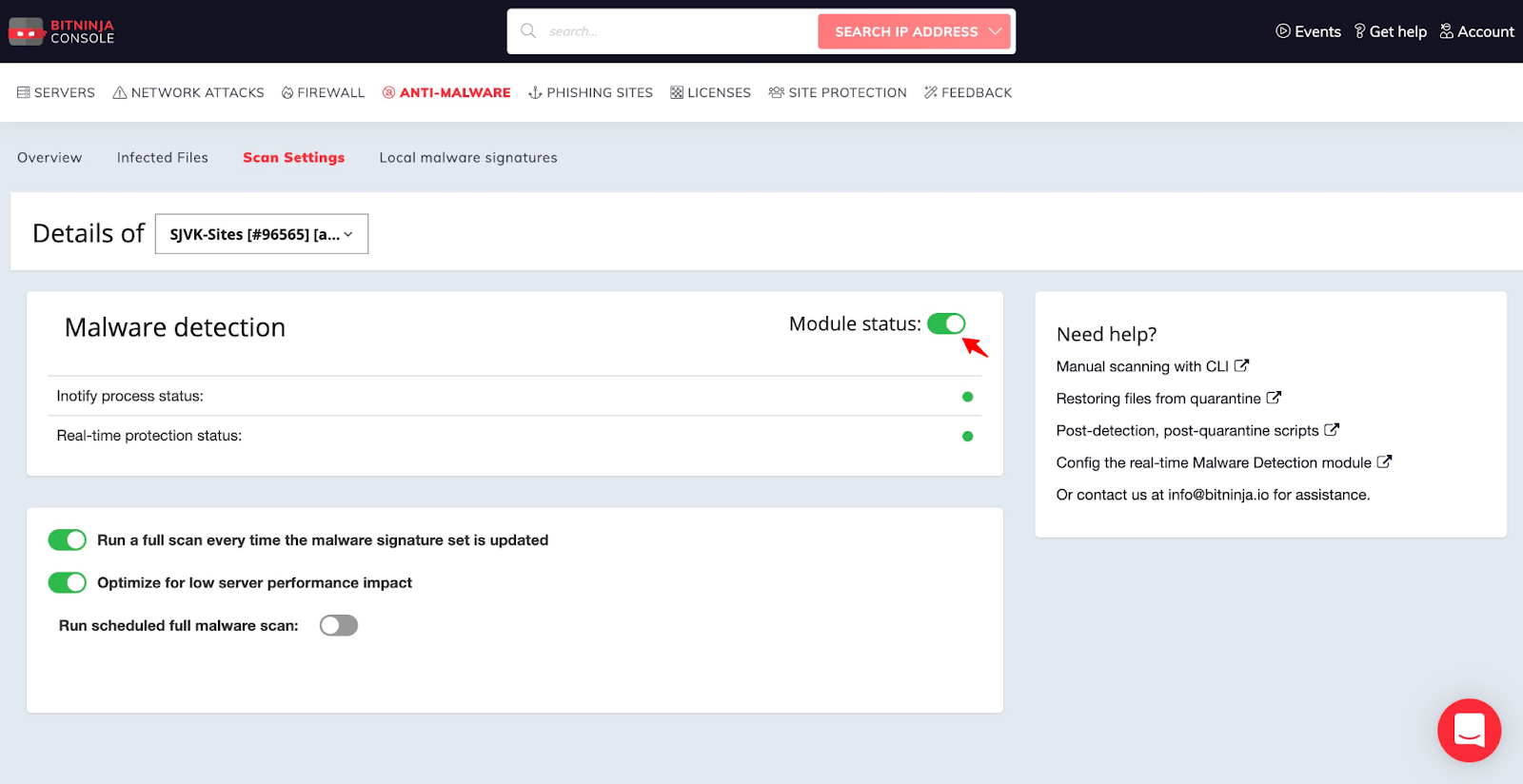Image resolution: width=1523 pixels, height=784 pixels.
Task: Open the Feedback section
Action: tap(968, 92)
